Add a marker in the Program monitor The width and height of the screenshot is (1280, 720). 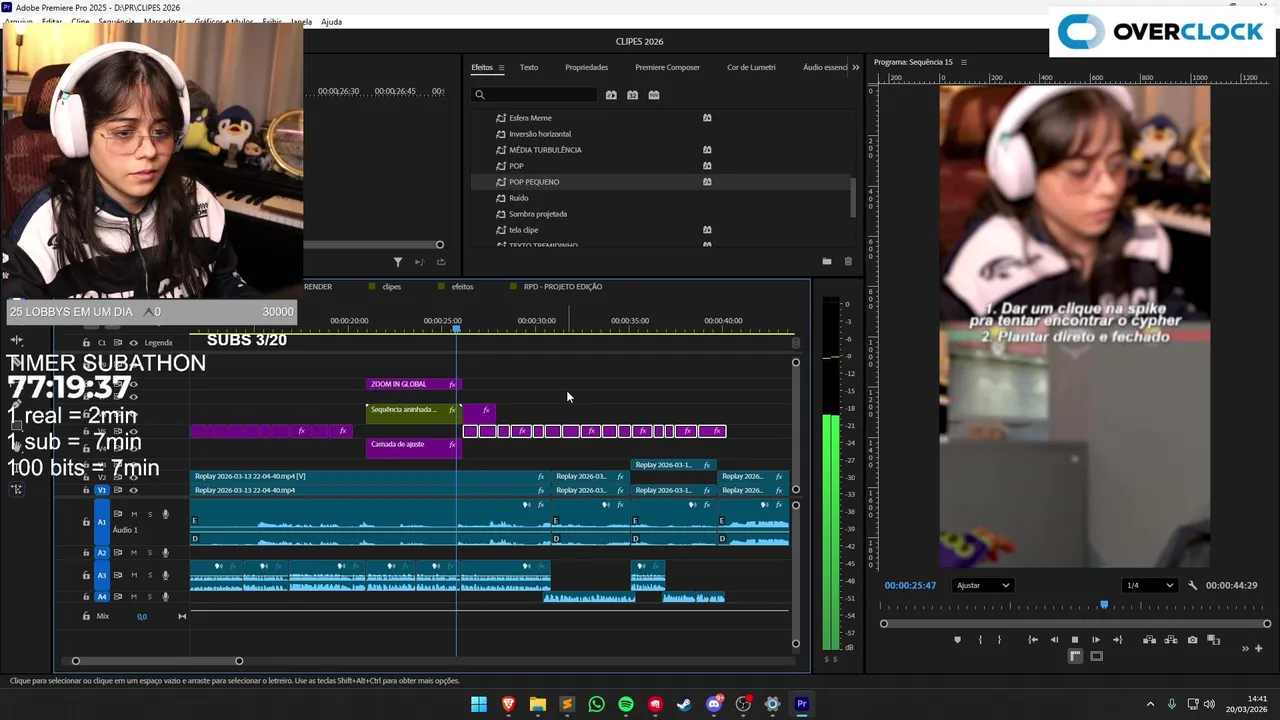[x=957, y=640]
